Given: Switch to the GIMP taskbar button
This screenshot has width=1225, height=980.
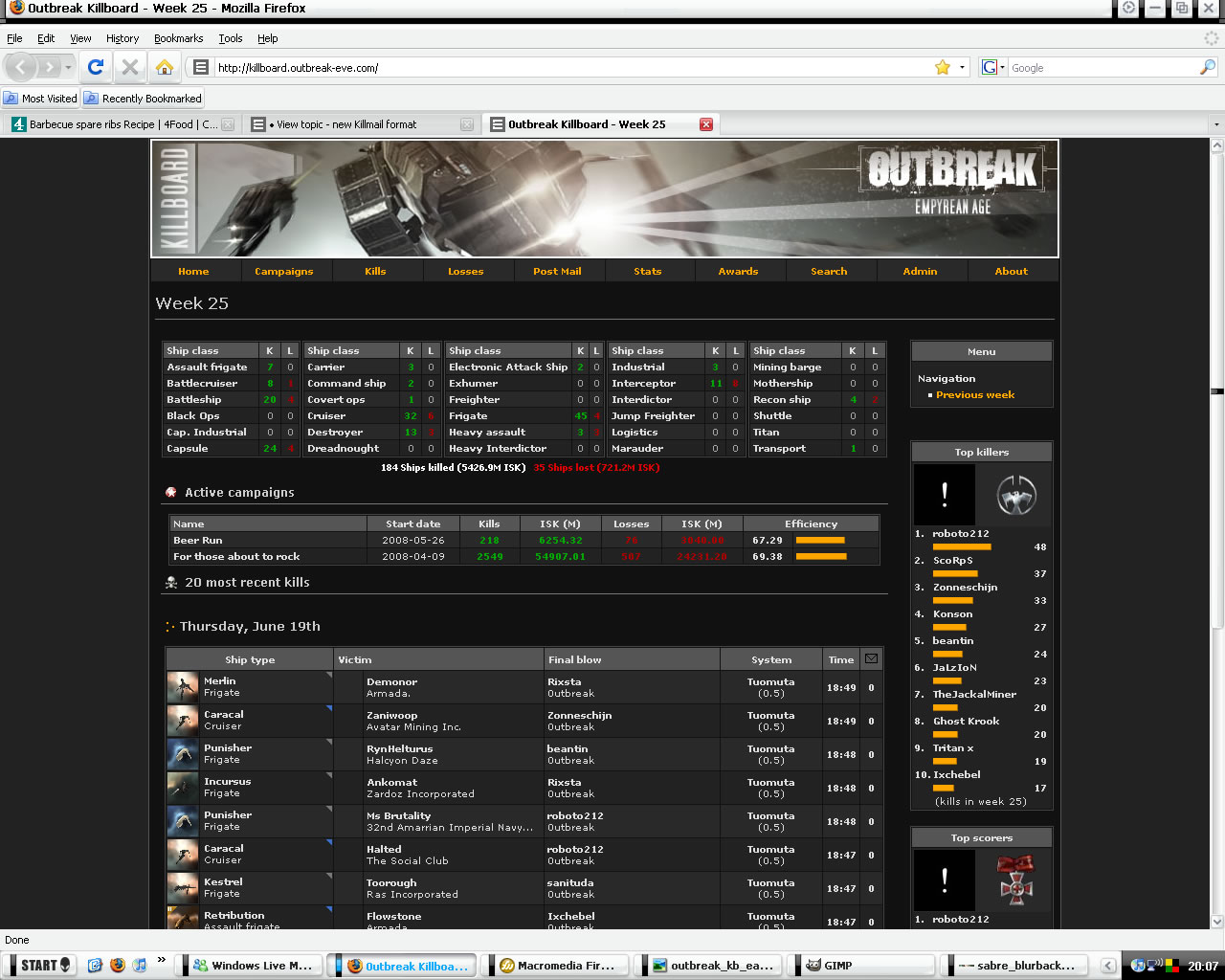Looking at the screenshot, I should (x=867, y=965).
